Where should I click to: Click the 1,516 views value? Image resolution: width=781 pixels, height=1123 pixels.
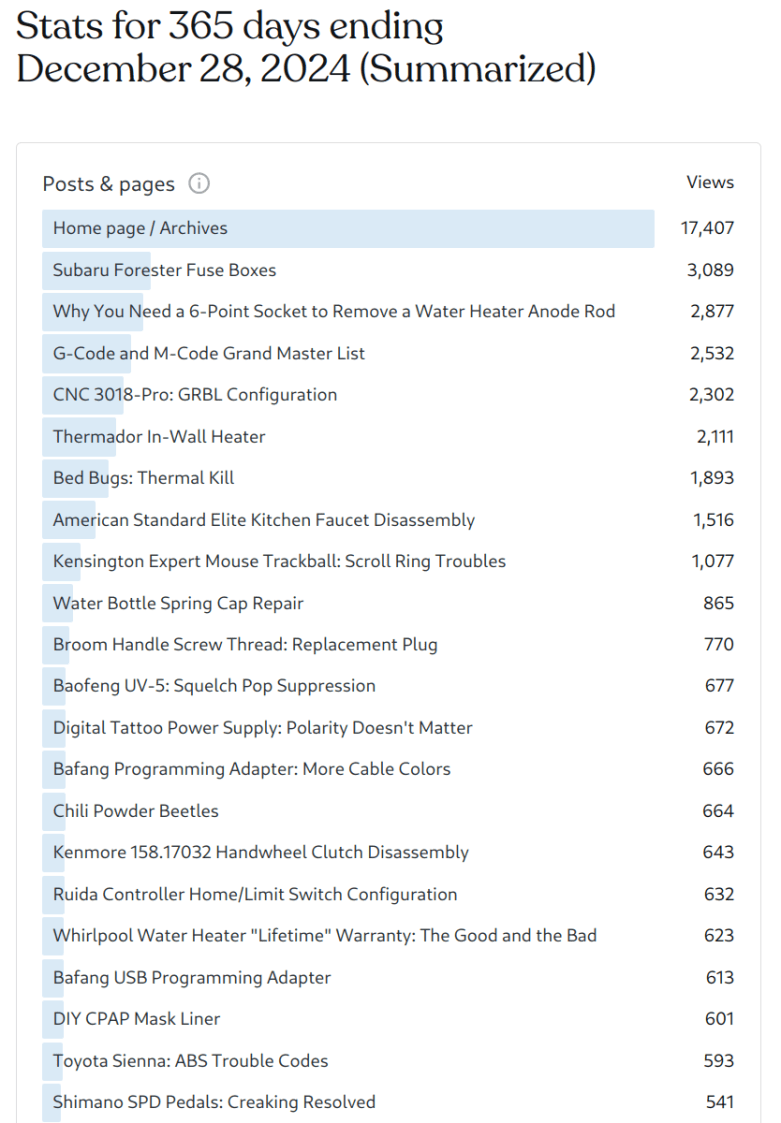coord(714,520)
